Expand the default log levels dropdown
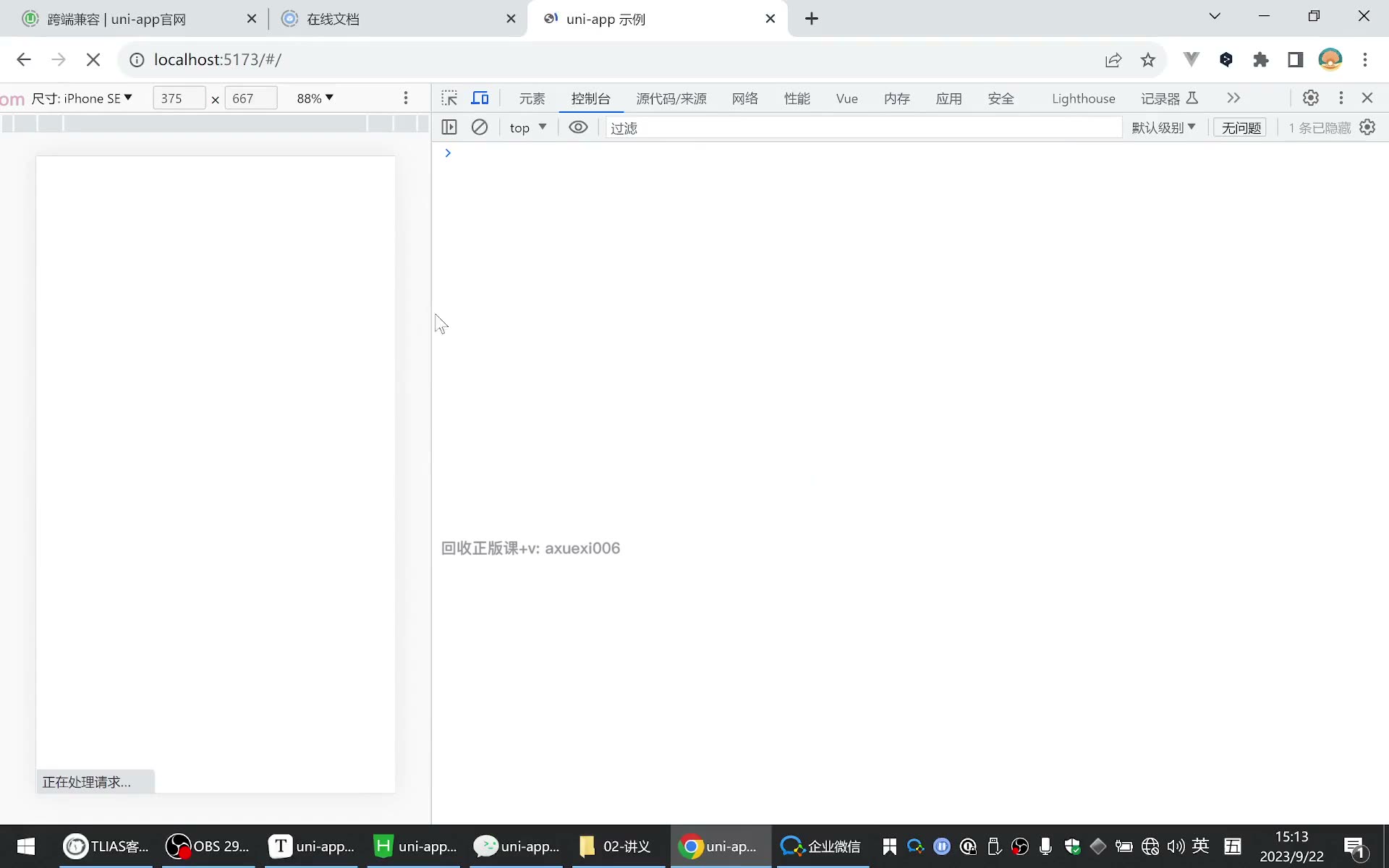Image resolution: width=1389 pixels, height=868 pixels. coord(1163,127)
